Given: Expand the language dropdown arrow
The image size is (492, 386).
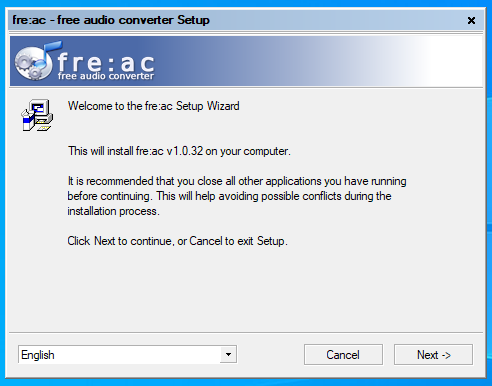Looking at the screenshot, I should pos(228,354).
